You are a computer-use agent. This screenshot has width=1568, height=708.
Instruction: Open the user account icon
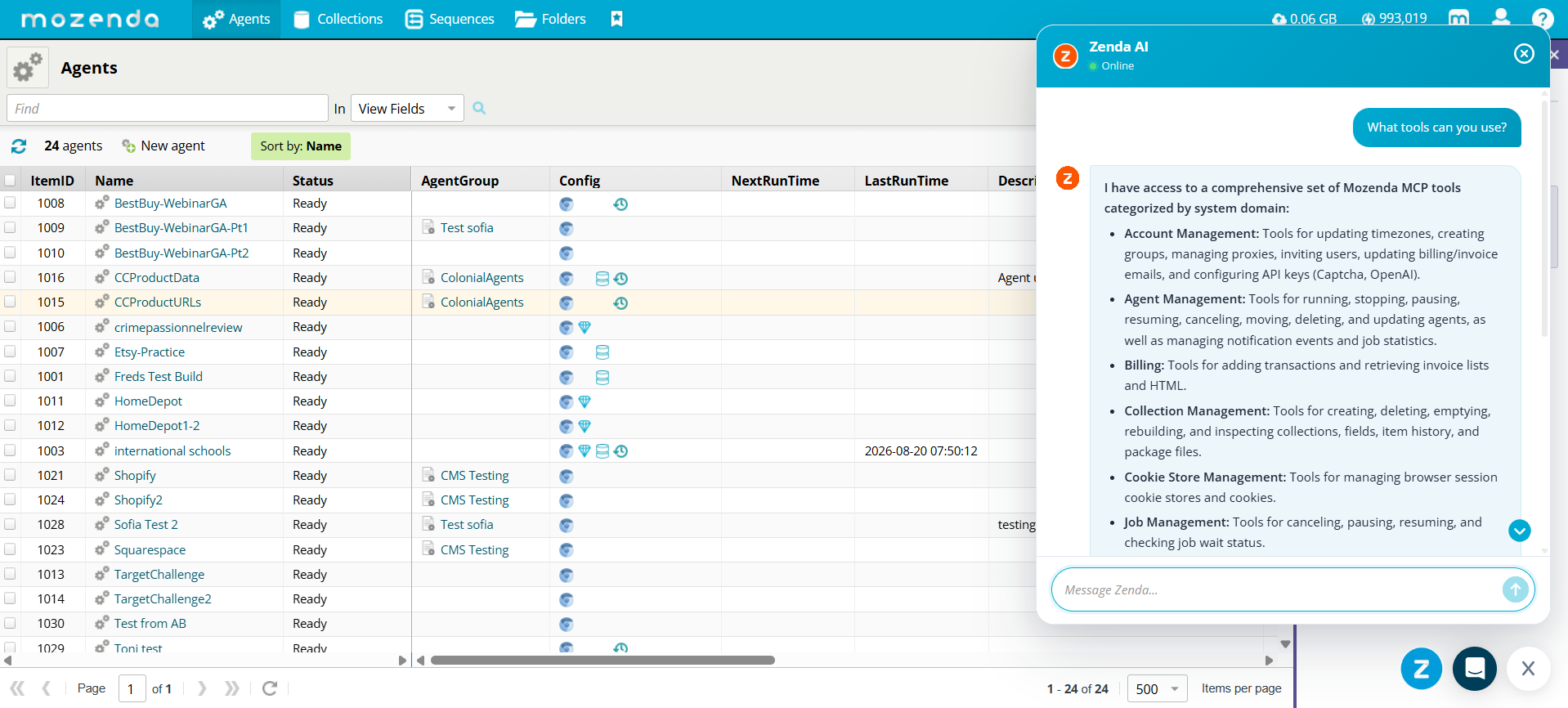[x=1501, y=18]
